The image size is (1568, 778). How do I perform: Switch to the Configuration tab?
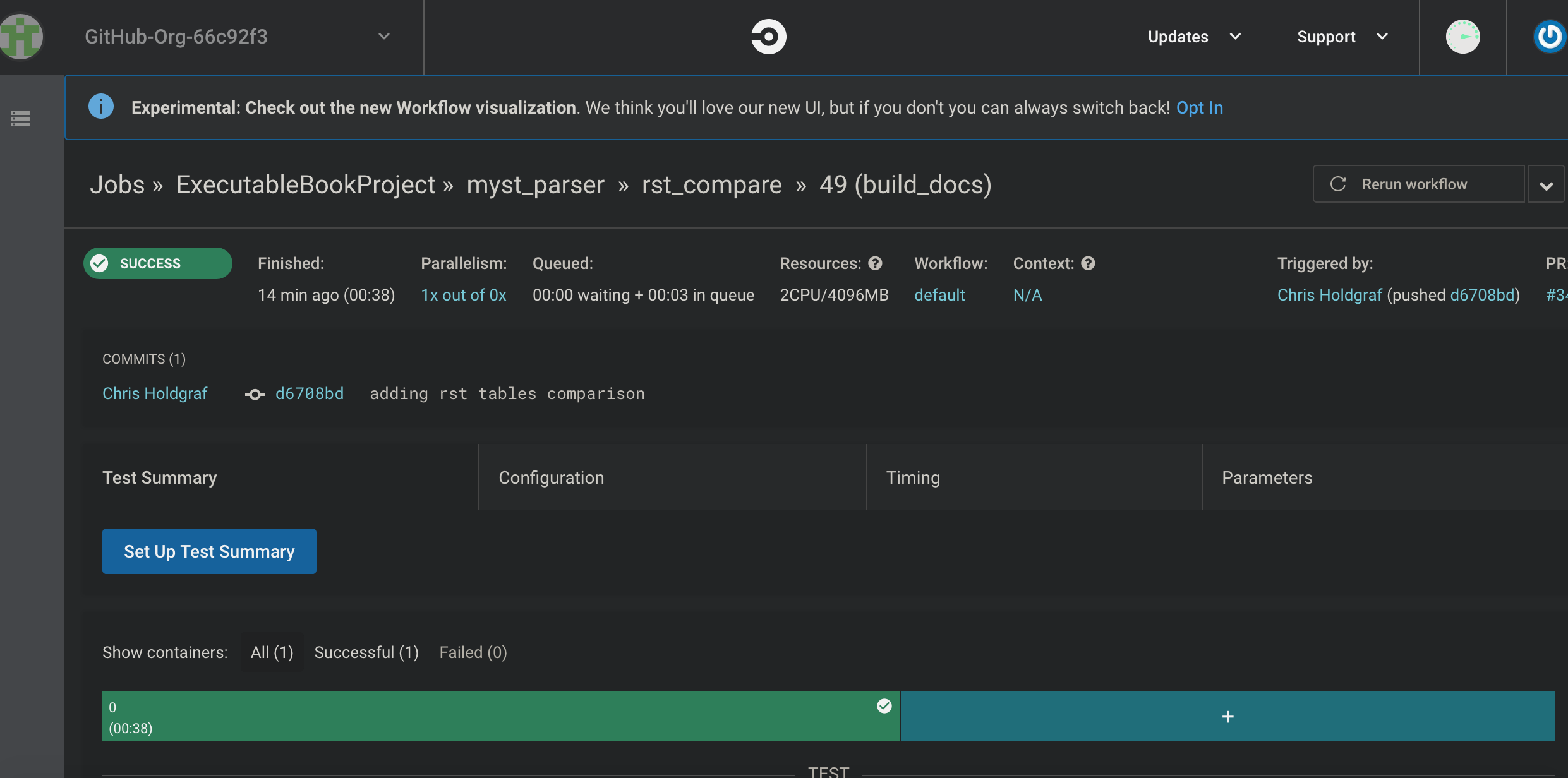tap(673, 477)
